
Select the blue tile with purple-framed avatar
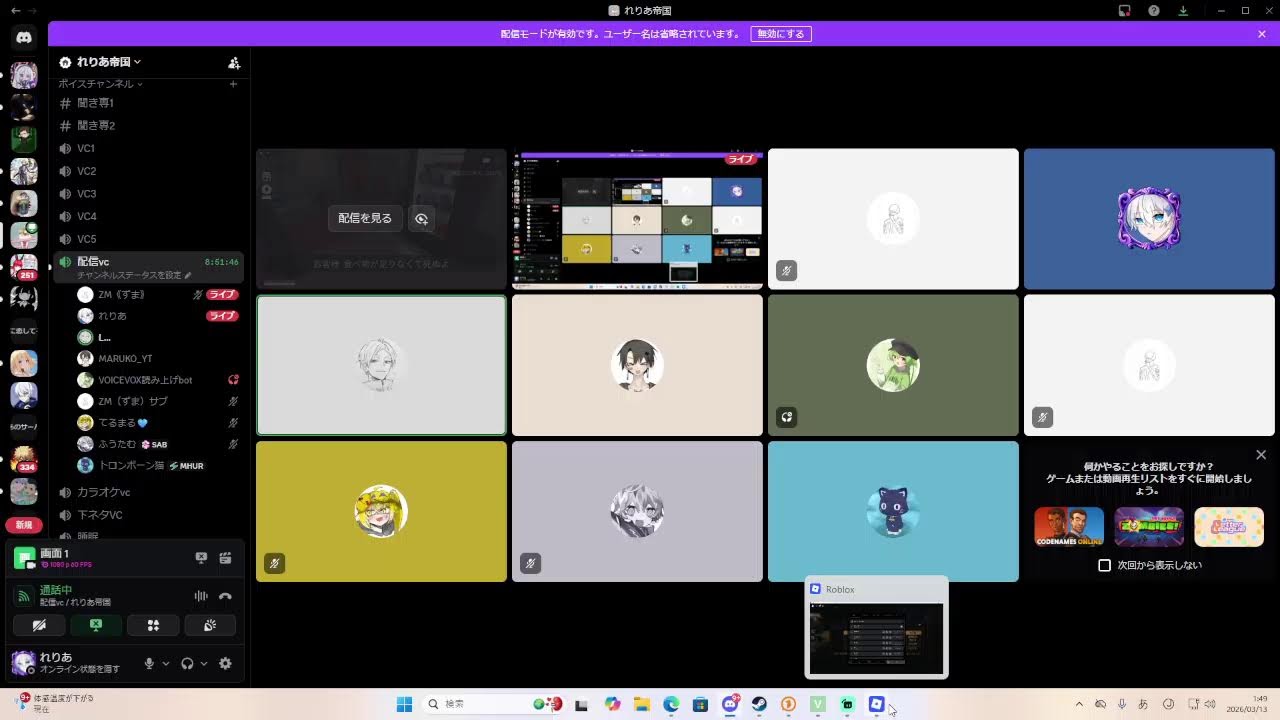coord(1149,219)
